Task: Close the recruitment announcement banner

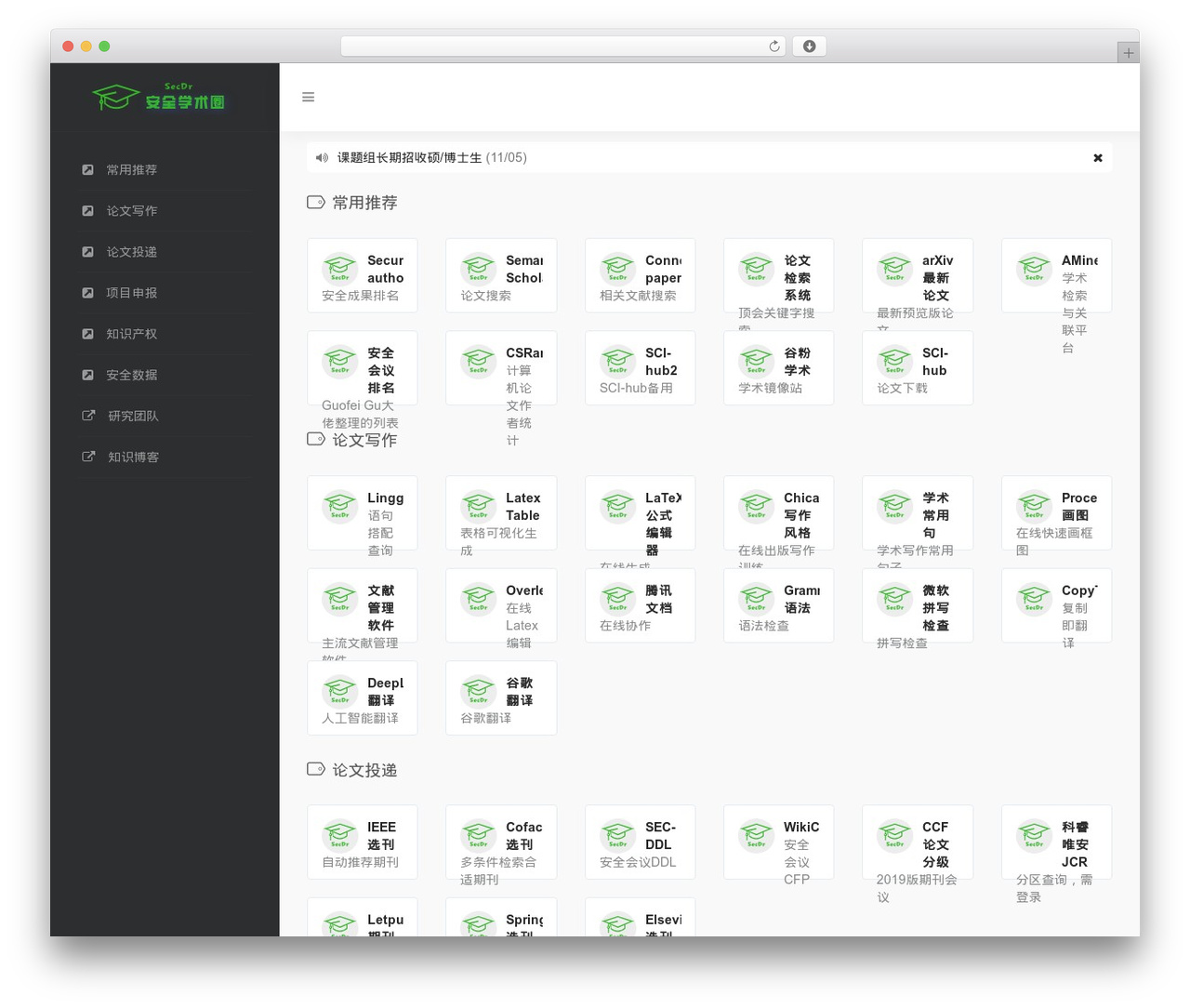Action: (1098, 158)
